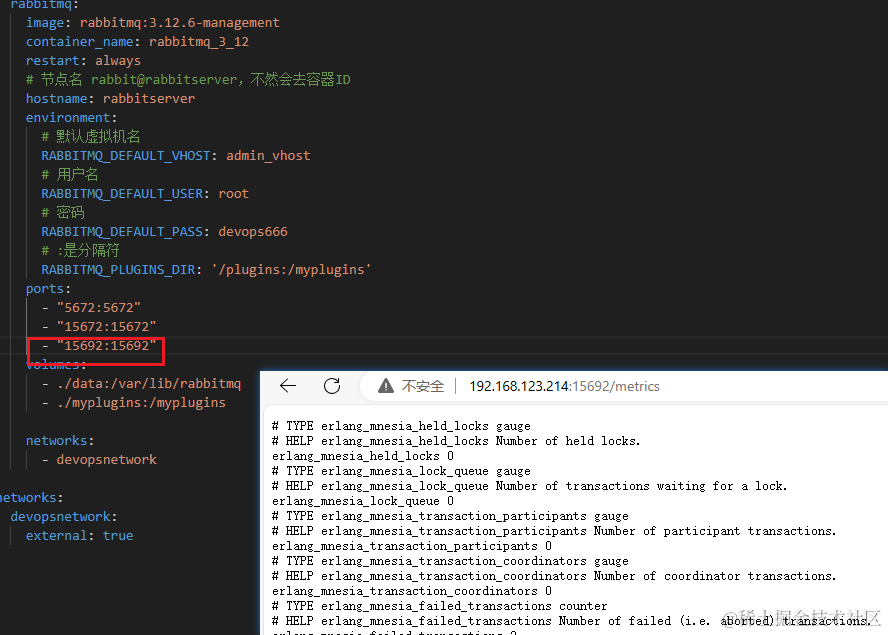This screenshot has height=635, width=888.
Task: Click the # 默认虚拟机名 comment
Action: [x=91, y=137]
